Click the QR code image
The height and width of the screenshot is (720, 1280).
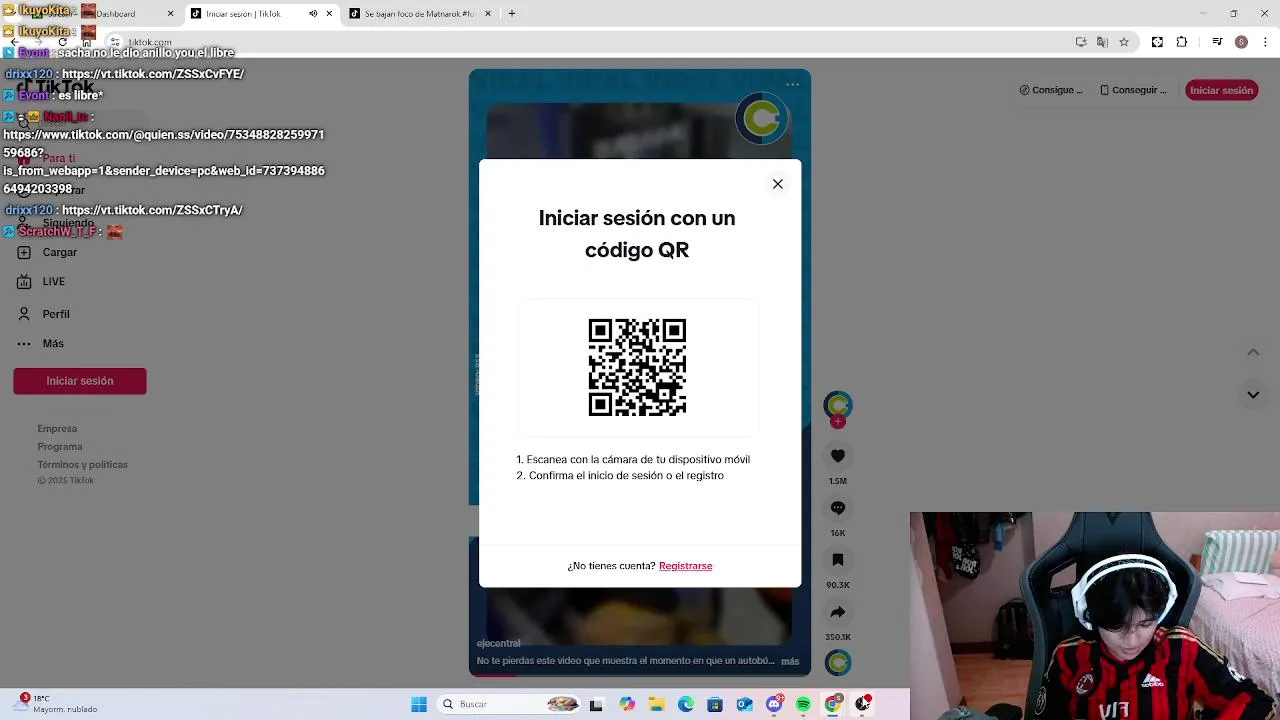tap(637, 367)
